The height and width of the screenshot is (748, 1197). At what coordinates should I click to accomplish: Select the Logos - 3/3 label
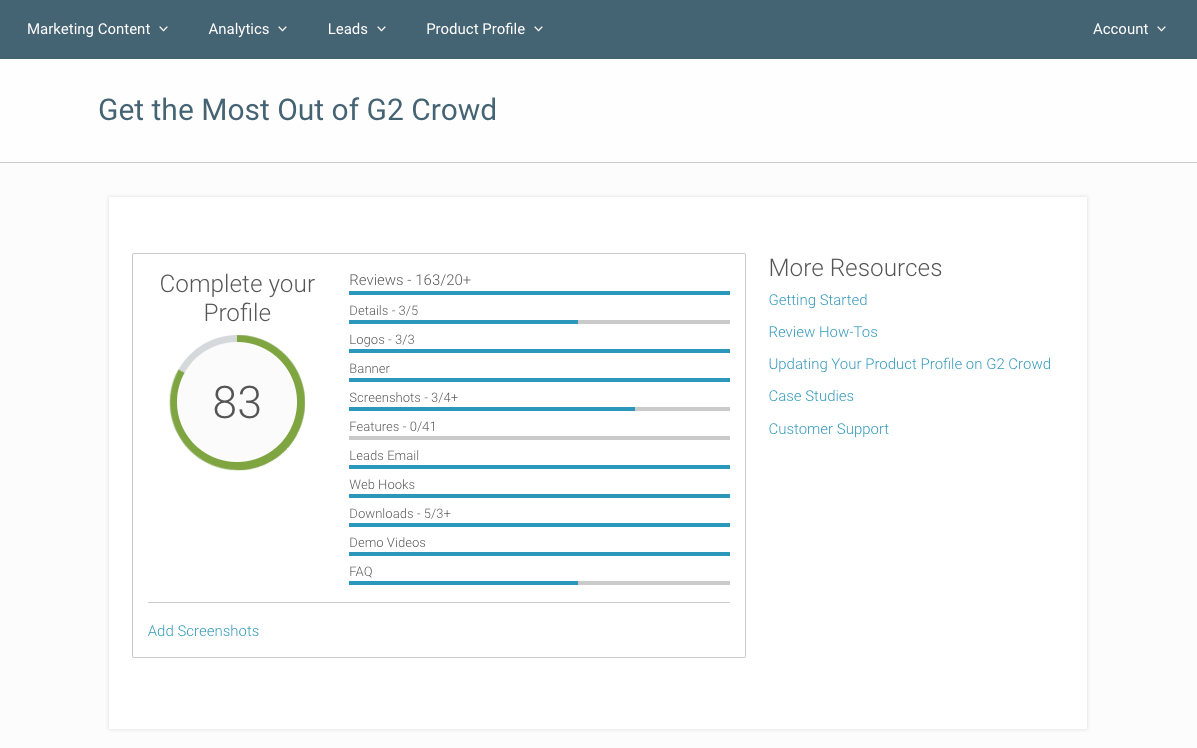pos(382,340)
